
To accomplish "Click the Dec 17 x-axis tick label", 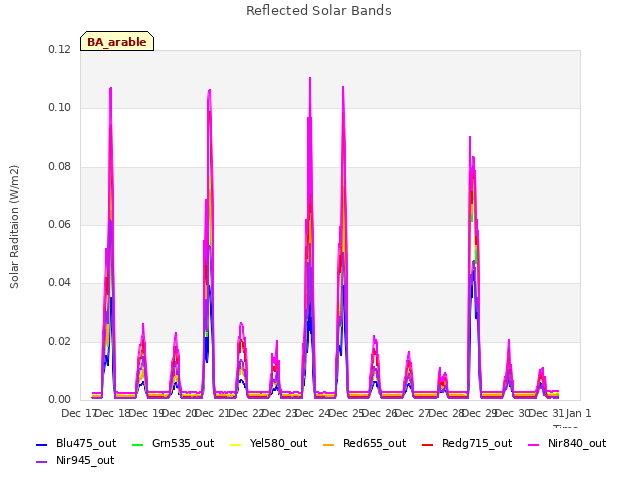I will (x=78, y=413).
